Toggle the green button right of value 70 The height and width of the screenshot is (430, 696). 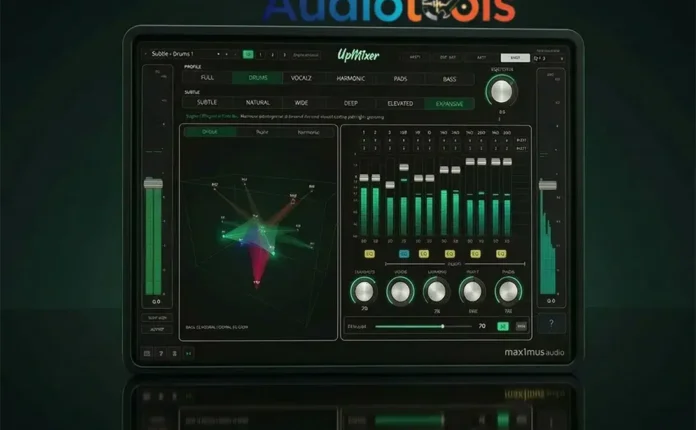[x=503, y=326]
